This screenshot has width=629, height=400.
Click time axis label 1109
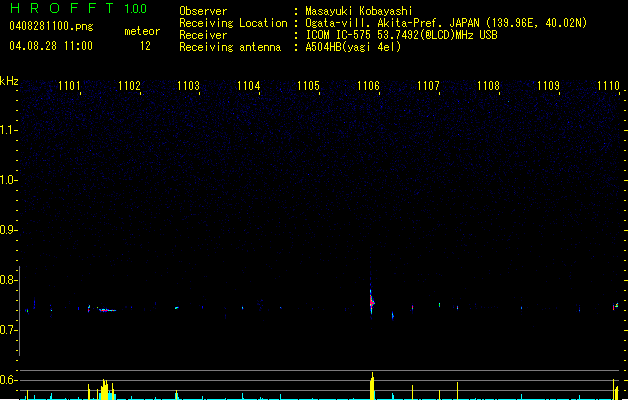click(548, 86)
